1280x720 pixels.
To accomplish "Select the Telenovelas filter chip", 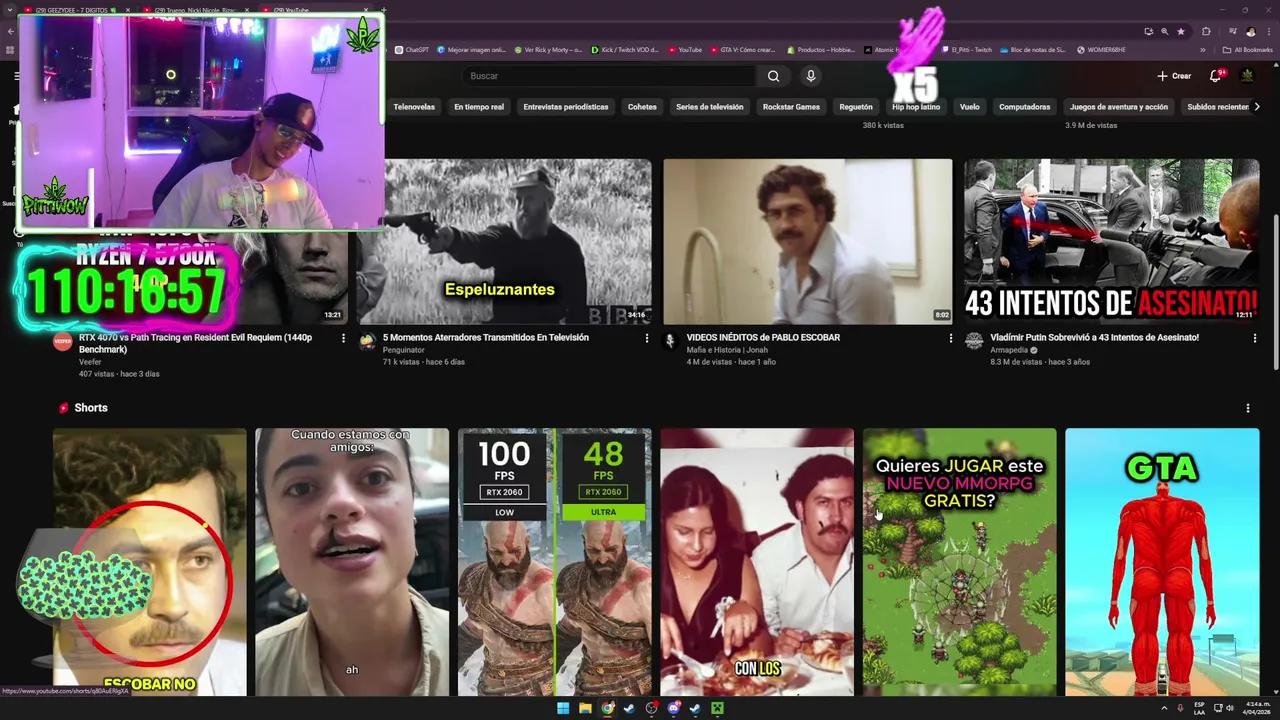I will coord(414,107).
